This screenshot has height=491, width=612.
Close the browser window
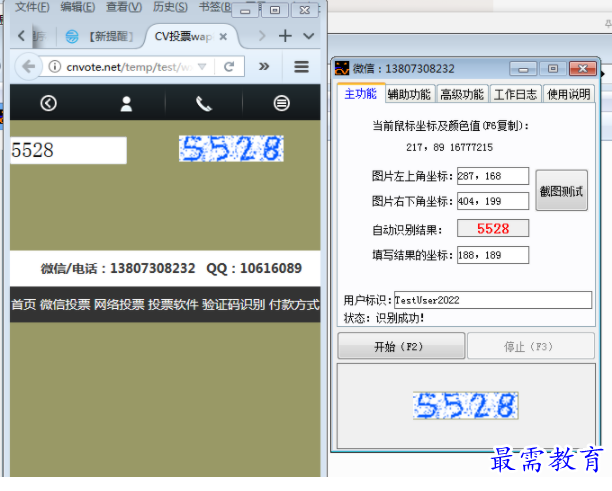[305, 11]
